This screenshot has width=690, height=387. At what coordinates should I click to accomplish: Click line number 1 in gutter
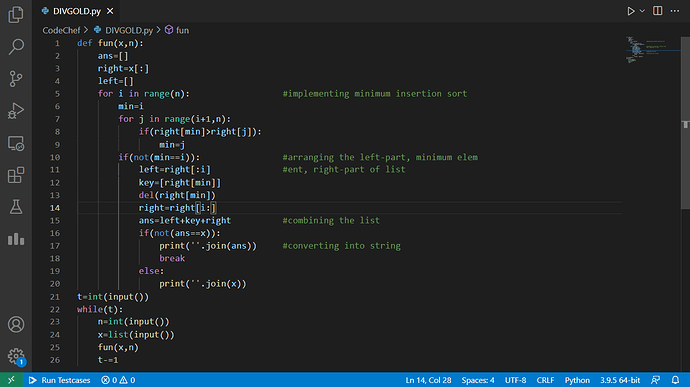click(57, 43)
